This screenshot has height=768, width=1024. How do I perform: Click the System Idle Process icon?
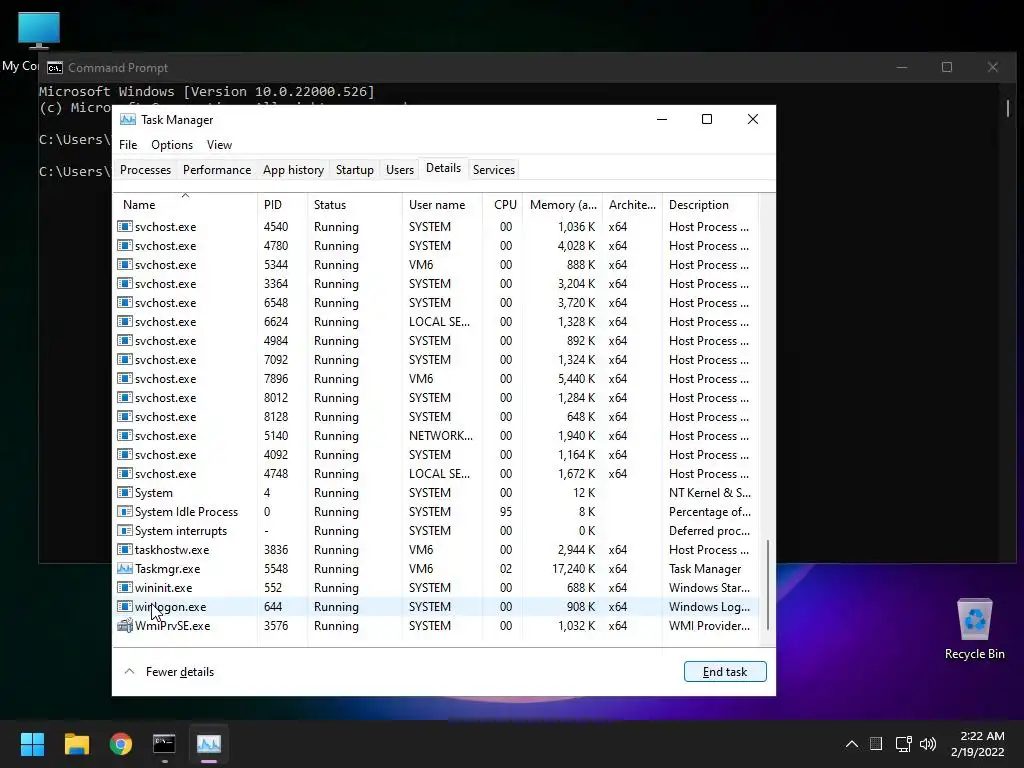(124, 512)
